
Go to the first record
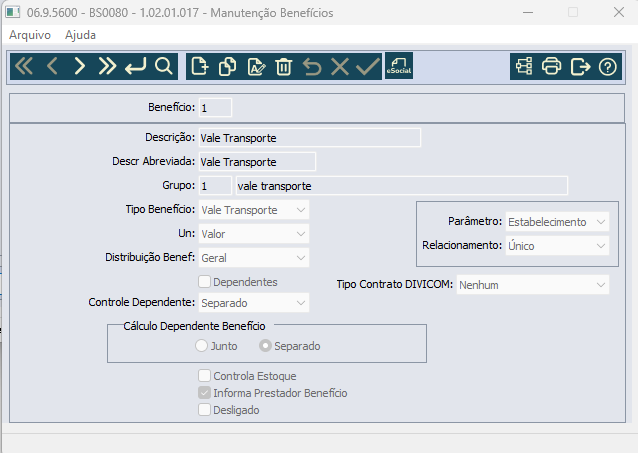click(24, 66)
